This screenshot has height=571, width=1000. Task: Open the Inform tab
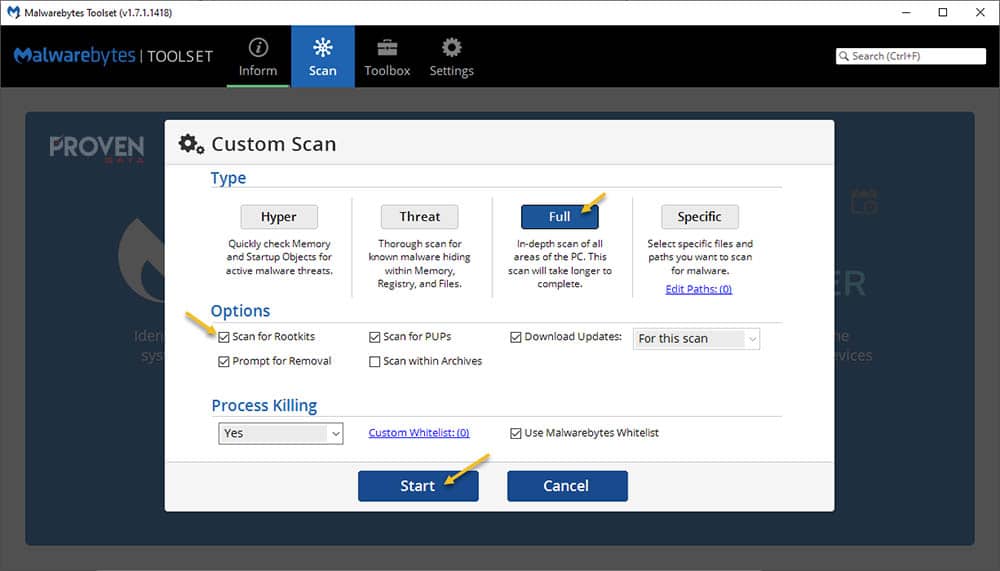(258, 57)
